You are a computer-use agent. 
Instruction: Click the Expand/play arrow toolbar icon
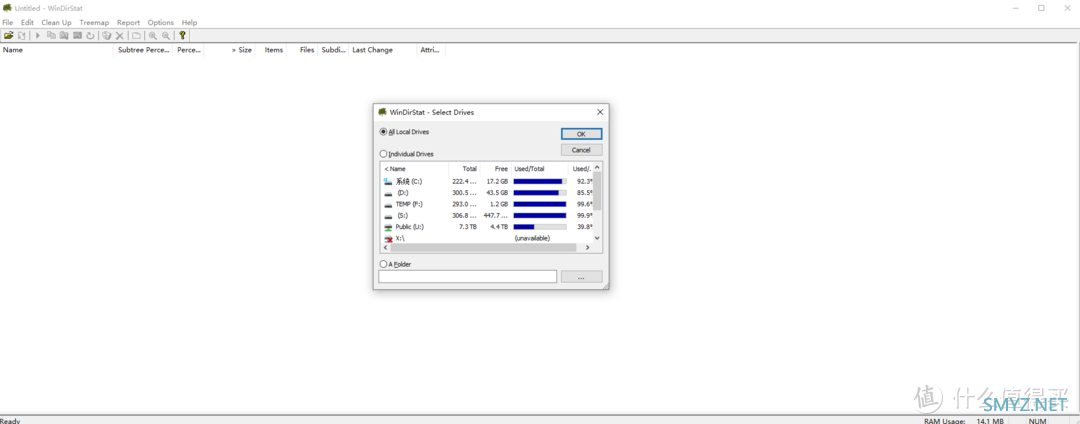38,35
